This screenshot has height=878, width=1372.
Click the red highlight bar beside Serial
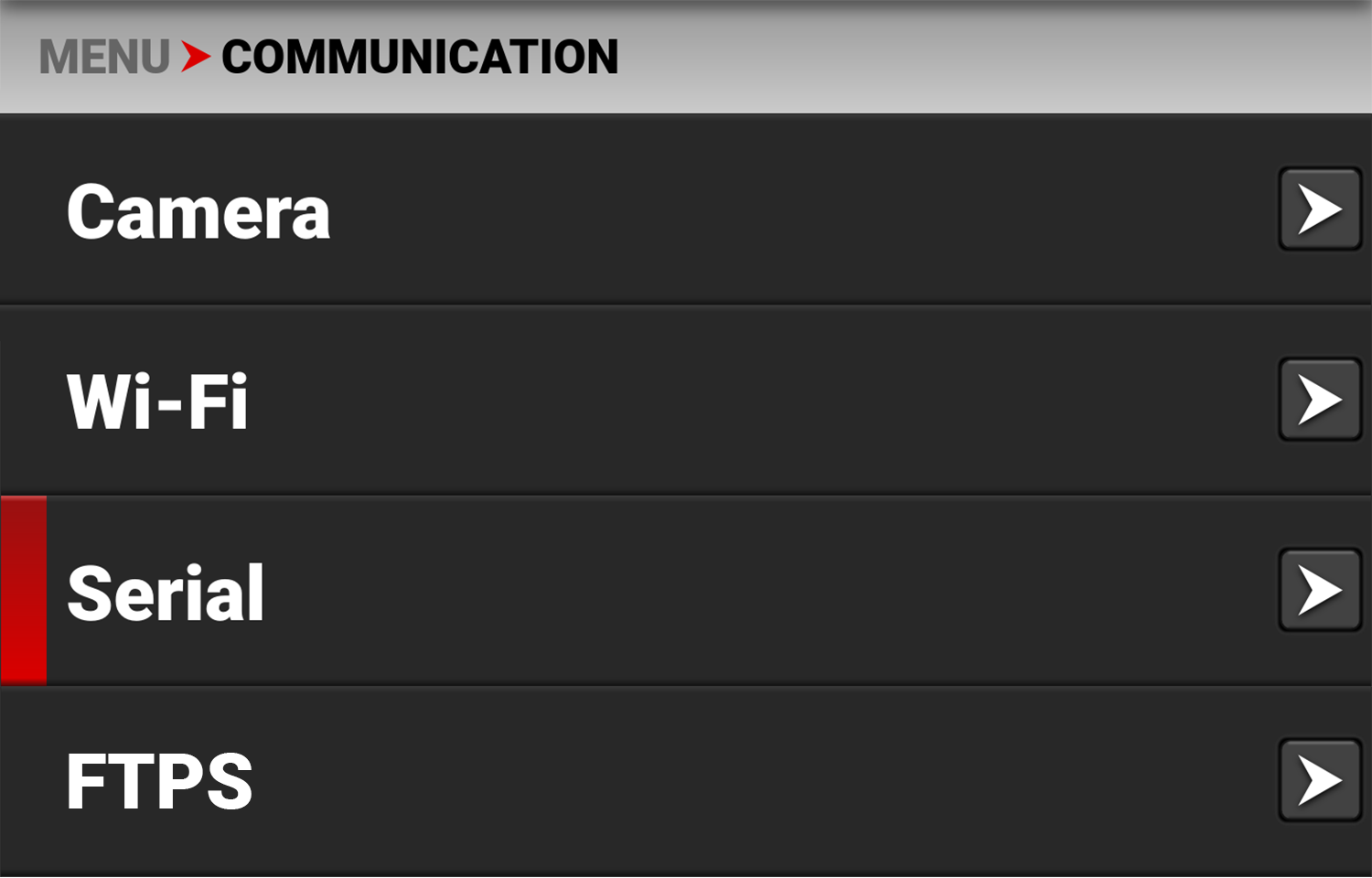tap(24, 590)
